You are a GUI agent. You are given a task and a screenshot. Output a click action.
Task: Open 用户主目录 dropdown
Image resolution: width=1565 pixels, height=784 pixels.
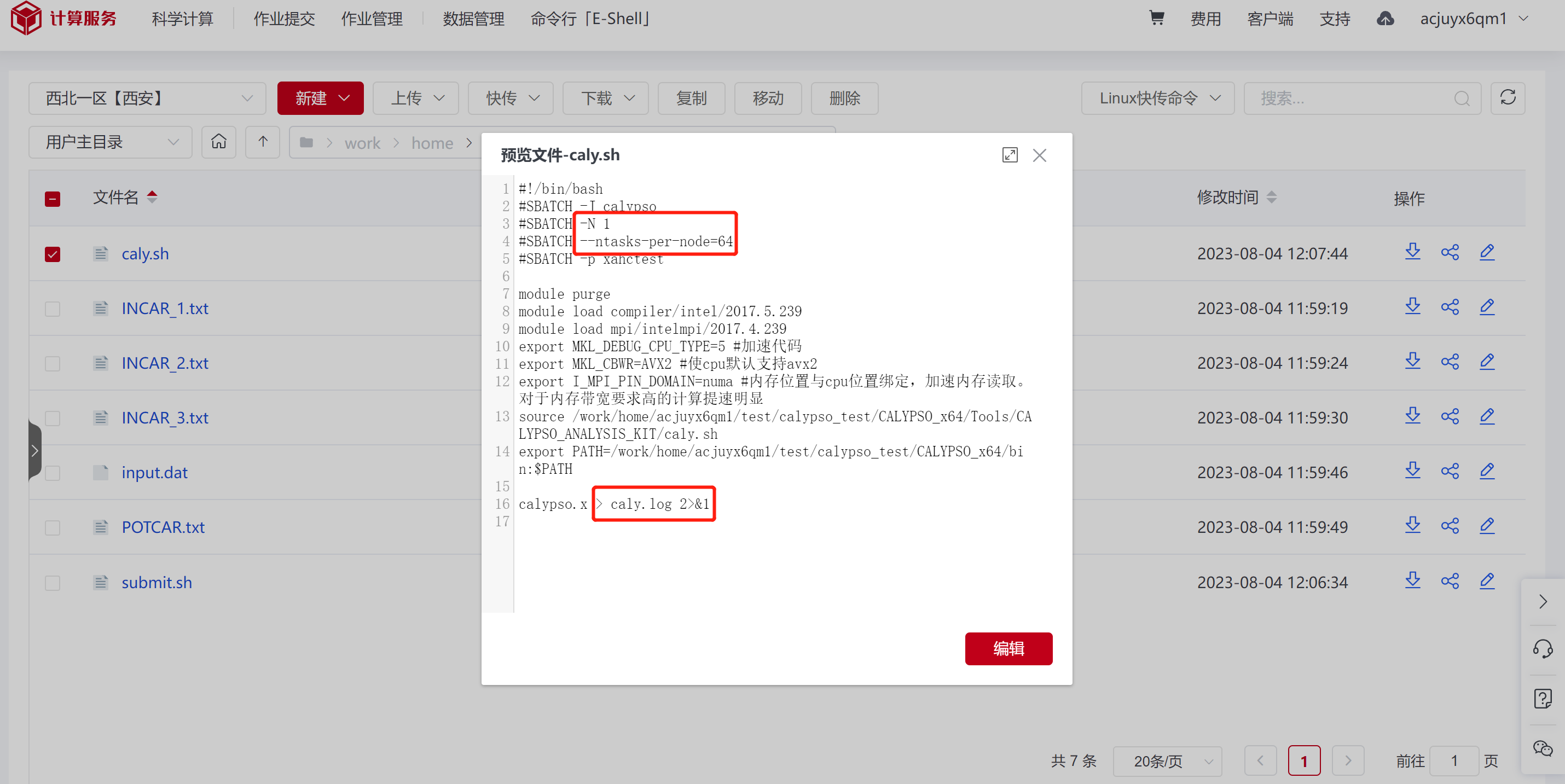point(111,142)
